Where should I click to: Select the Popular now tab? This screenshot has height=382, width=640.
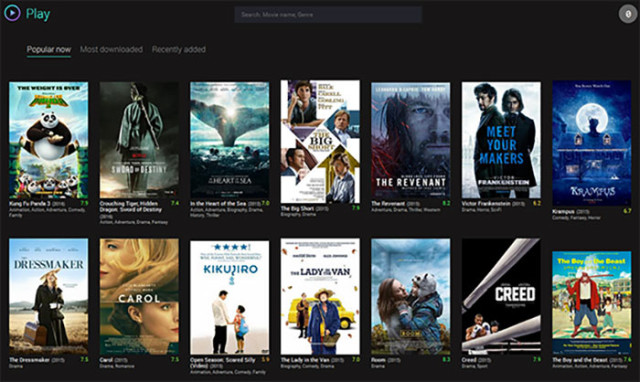pyautogui.click(x=49, y=49)
